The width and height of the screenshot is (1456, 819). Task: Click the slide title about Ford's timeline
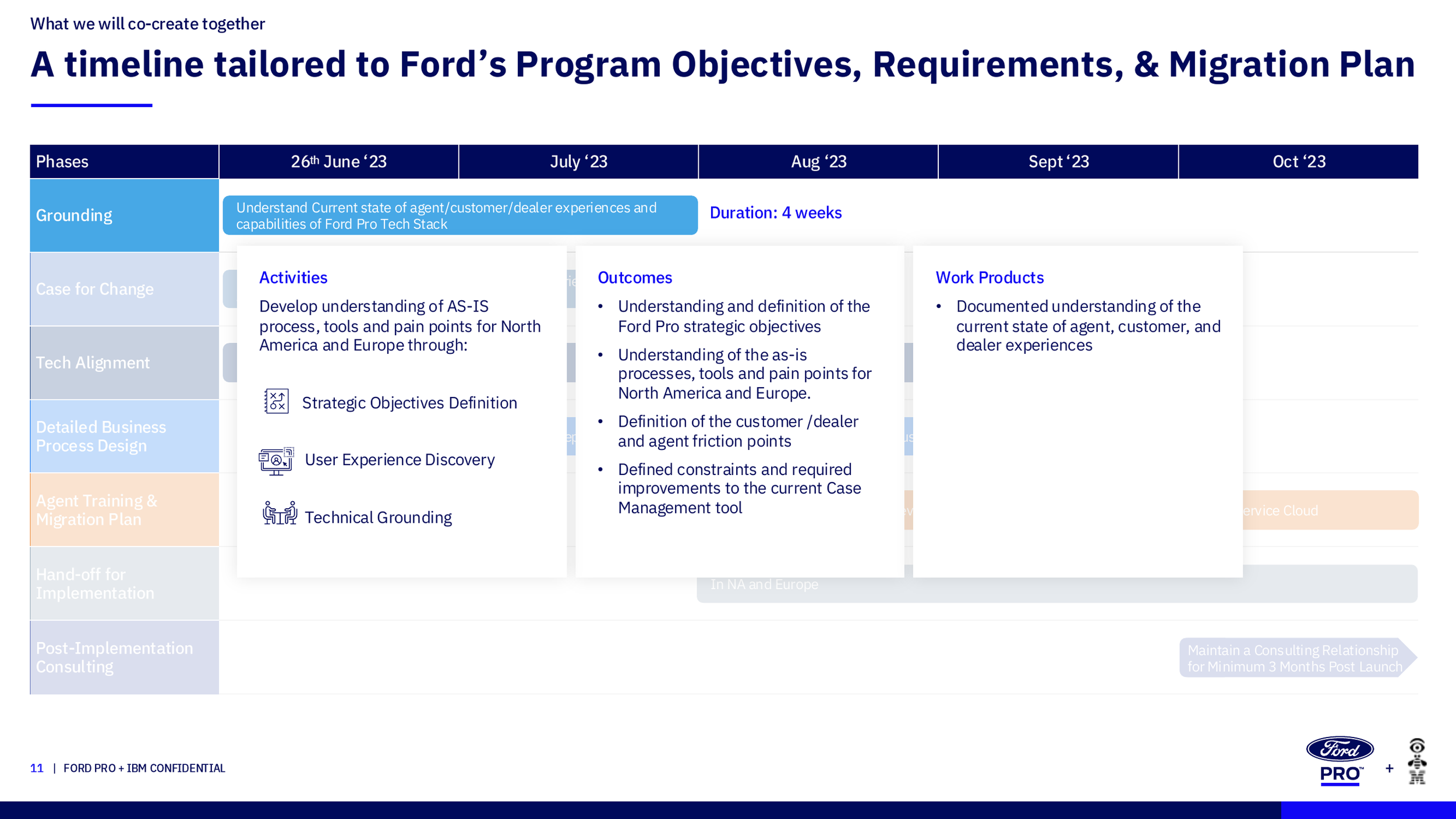point(723,64)
